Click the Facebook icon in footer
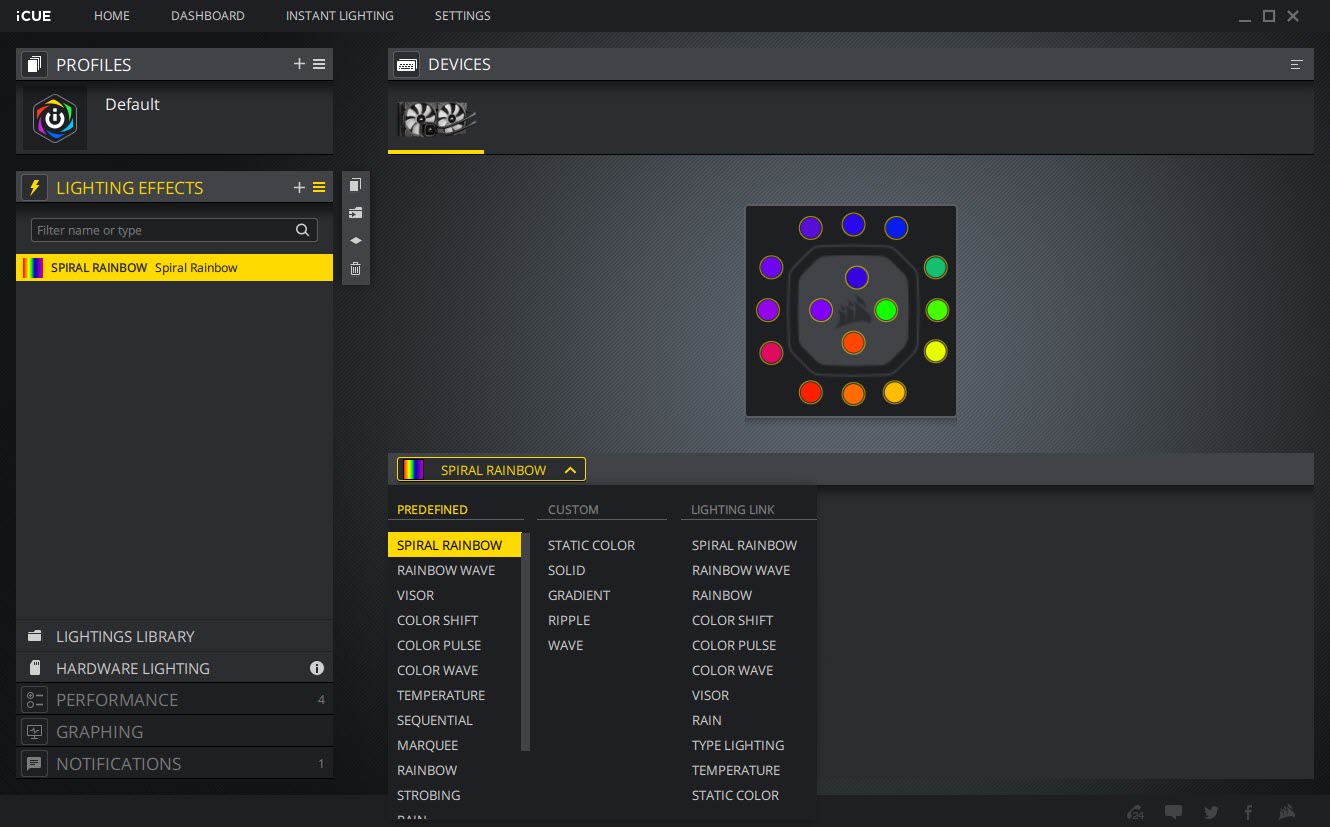 pos(1248,812)
